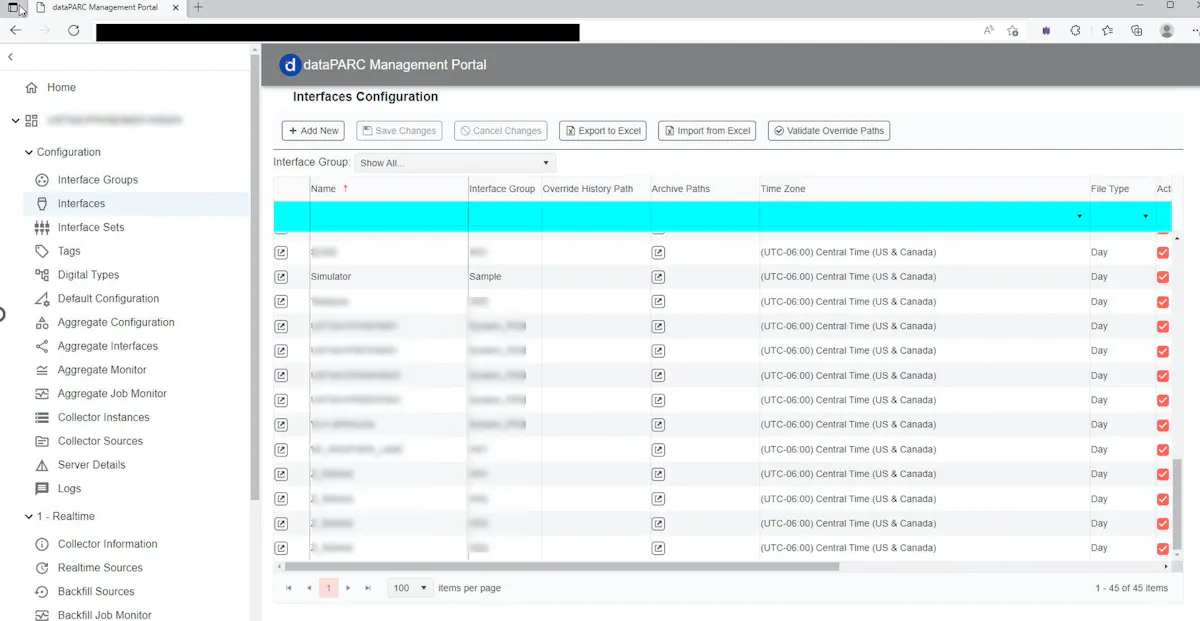Viewport: 1200px width, 621px height.
Task: Sort by the Archive Paths column header
Action: [x=681, y=189]
